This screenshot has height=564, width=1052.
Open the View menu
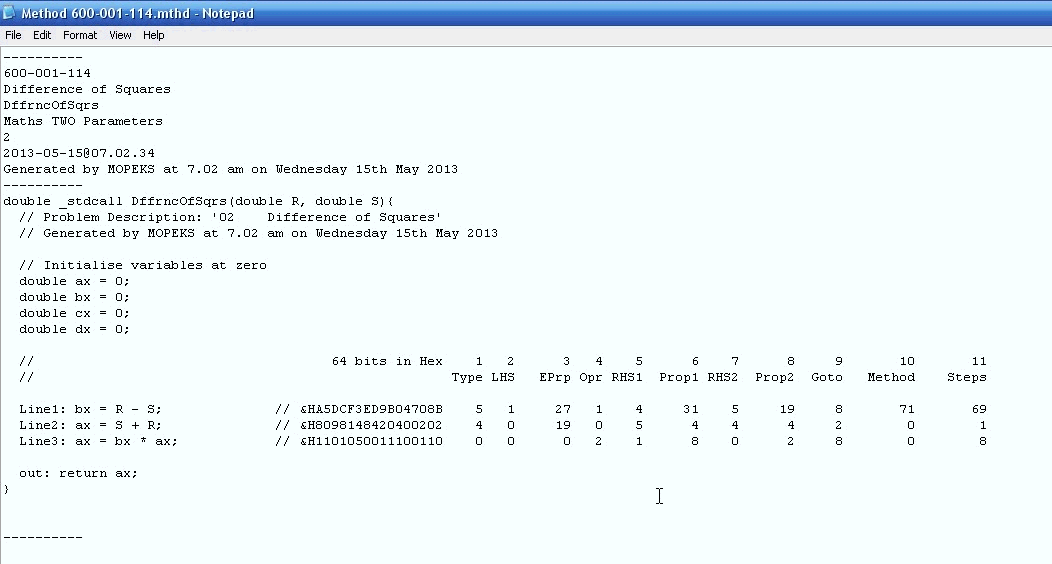point(120,35)
